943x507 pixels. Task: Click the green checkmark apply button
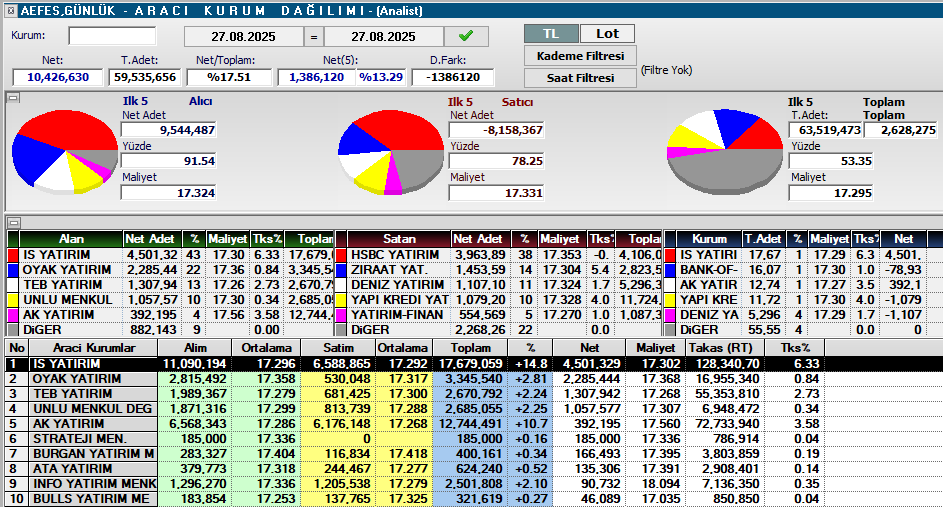pos(465,36)
